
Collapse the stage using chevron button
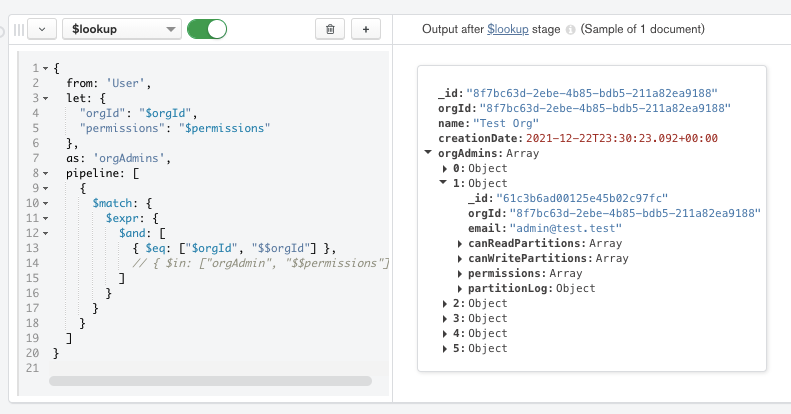tap(41, 30)
